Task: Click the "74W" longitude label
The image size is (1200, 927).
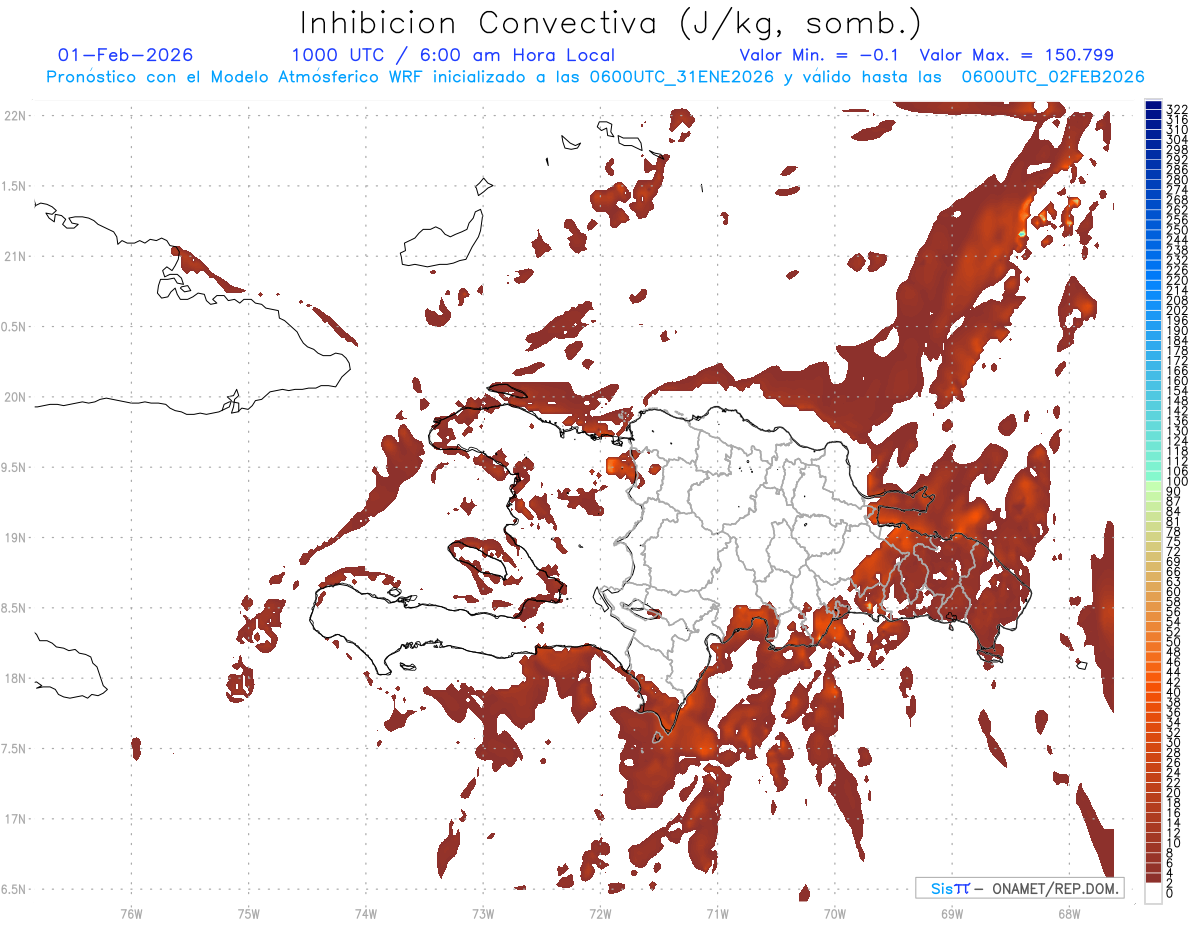Action: point(366,912)
